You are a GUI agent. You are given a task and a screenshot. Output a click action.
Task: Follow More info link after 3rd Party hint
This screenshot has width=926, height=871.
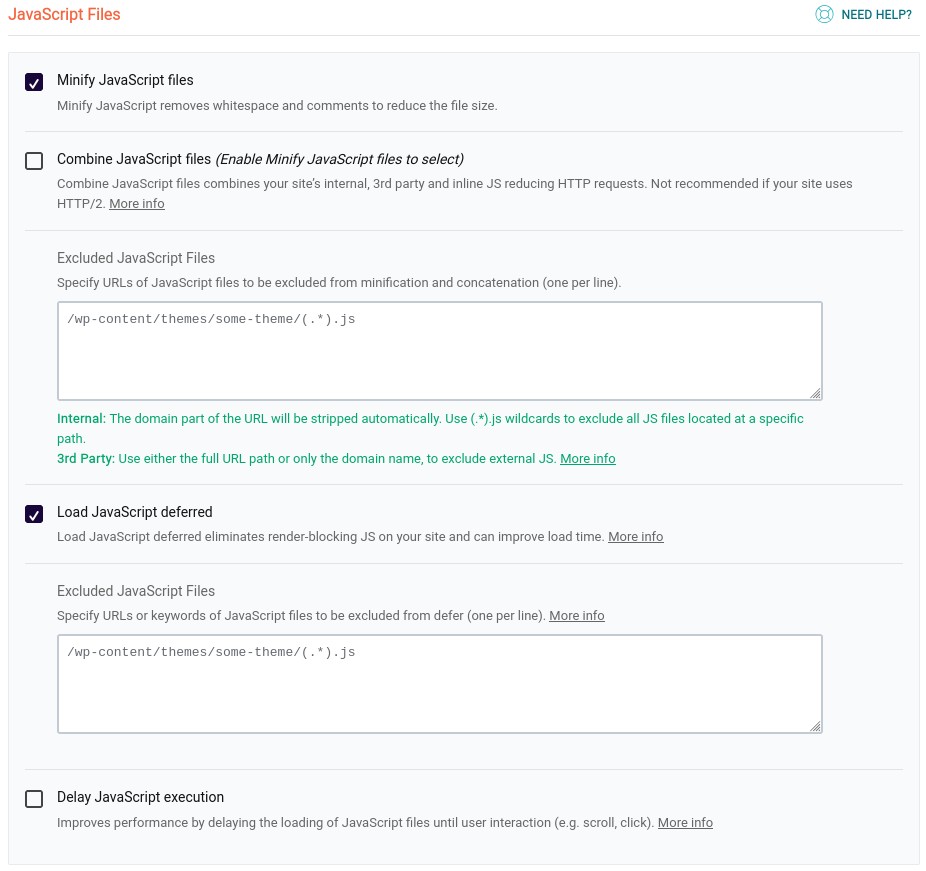(588, 459)
